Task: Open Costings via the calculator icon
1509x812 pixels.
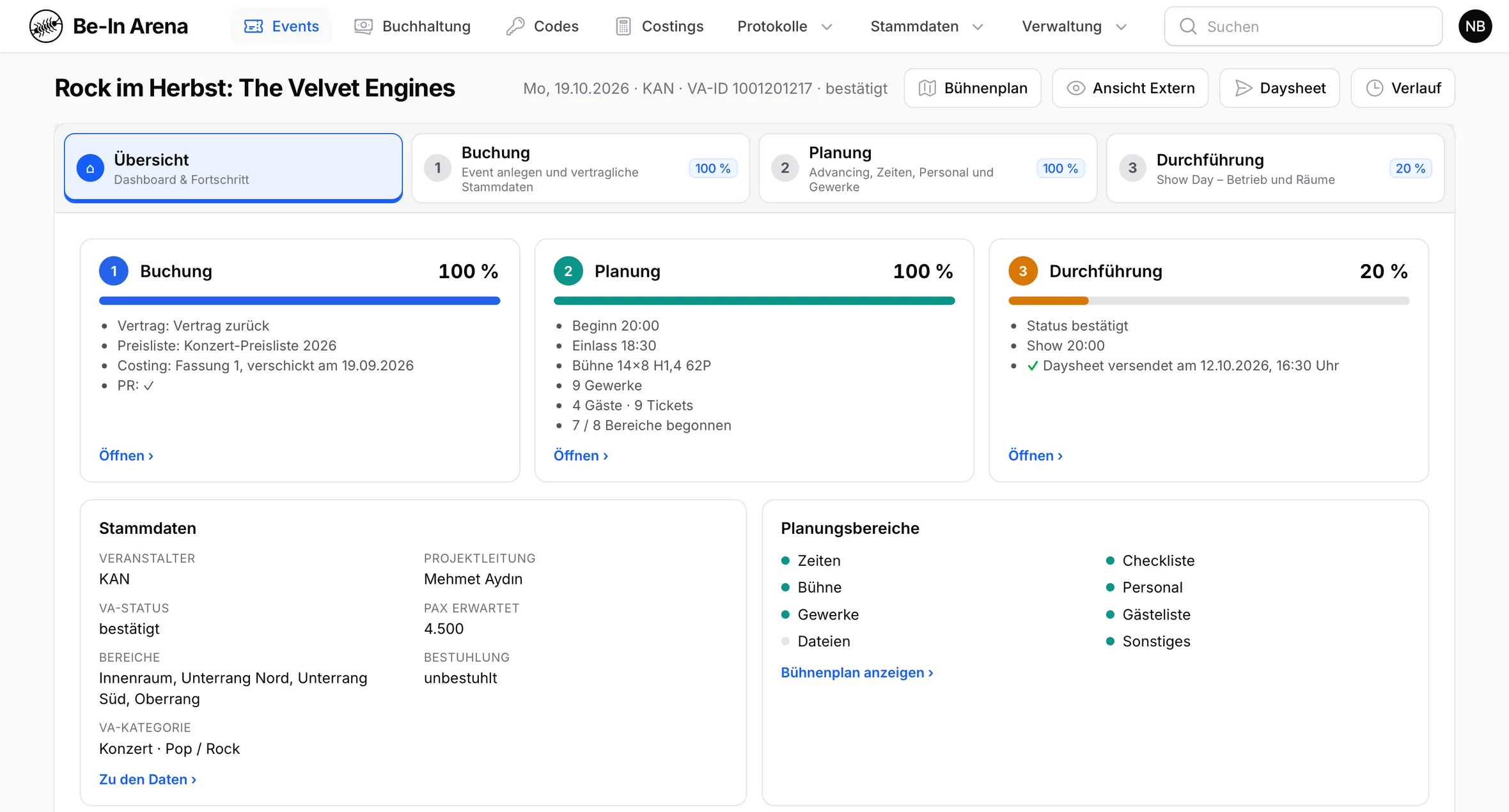Action: coord(623,26)
